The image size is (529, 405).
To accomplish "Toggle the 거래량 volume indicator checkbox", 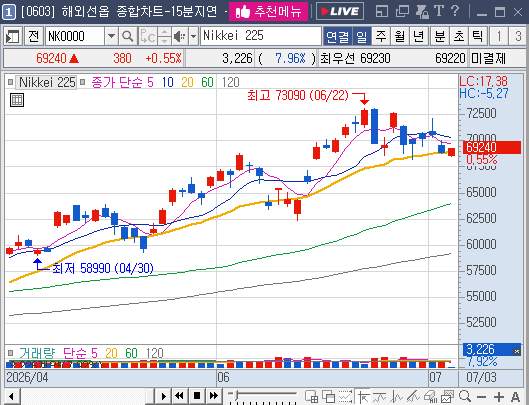I will pos(10,353).
